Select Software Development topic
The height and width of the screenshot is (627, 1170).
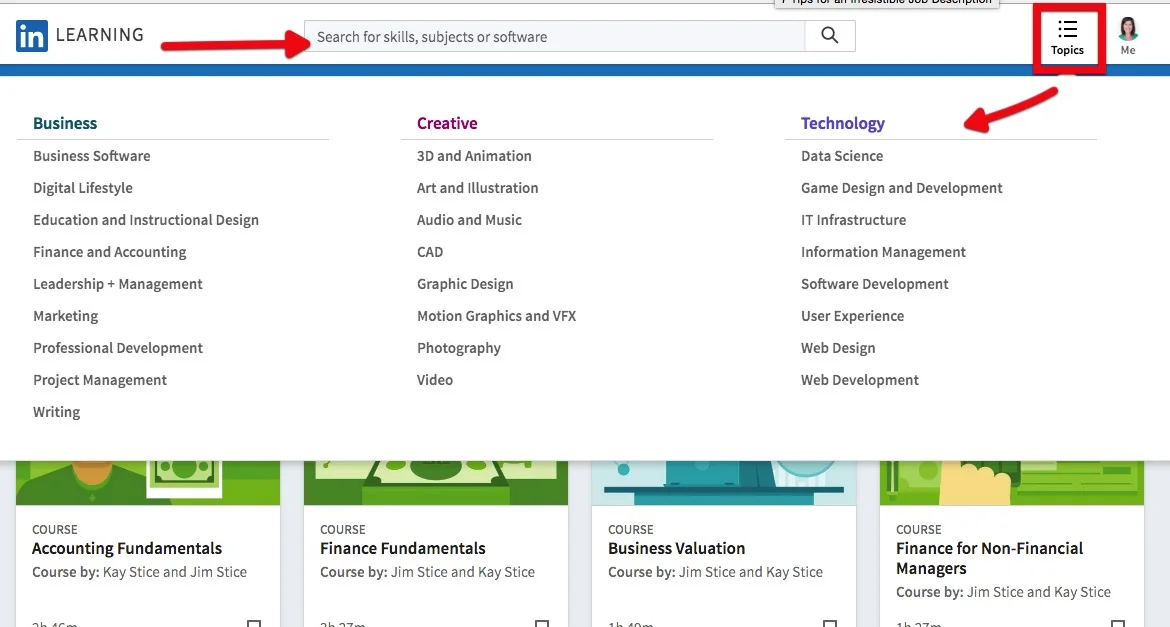coord(875,284)
